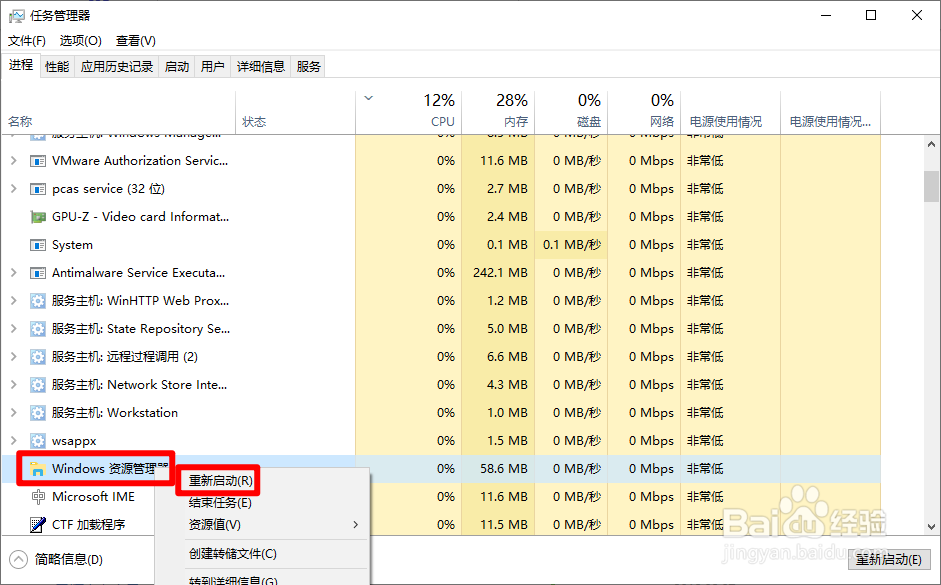Click the 58.6 MB memory cell
The image size is (941, 585).
click(498, 469)
